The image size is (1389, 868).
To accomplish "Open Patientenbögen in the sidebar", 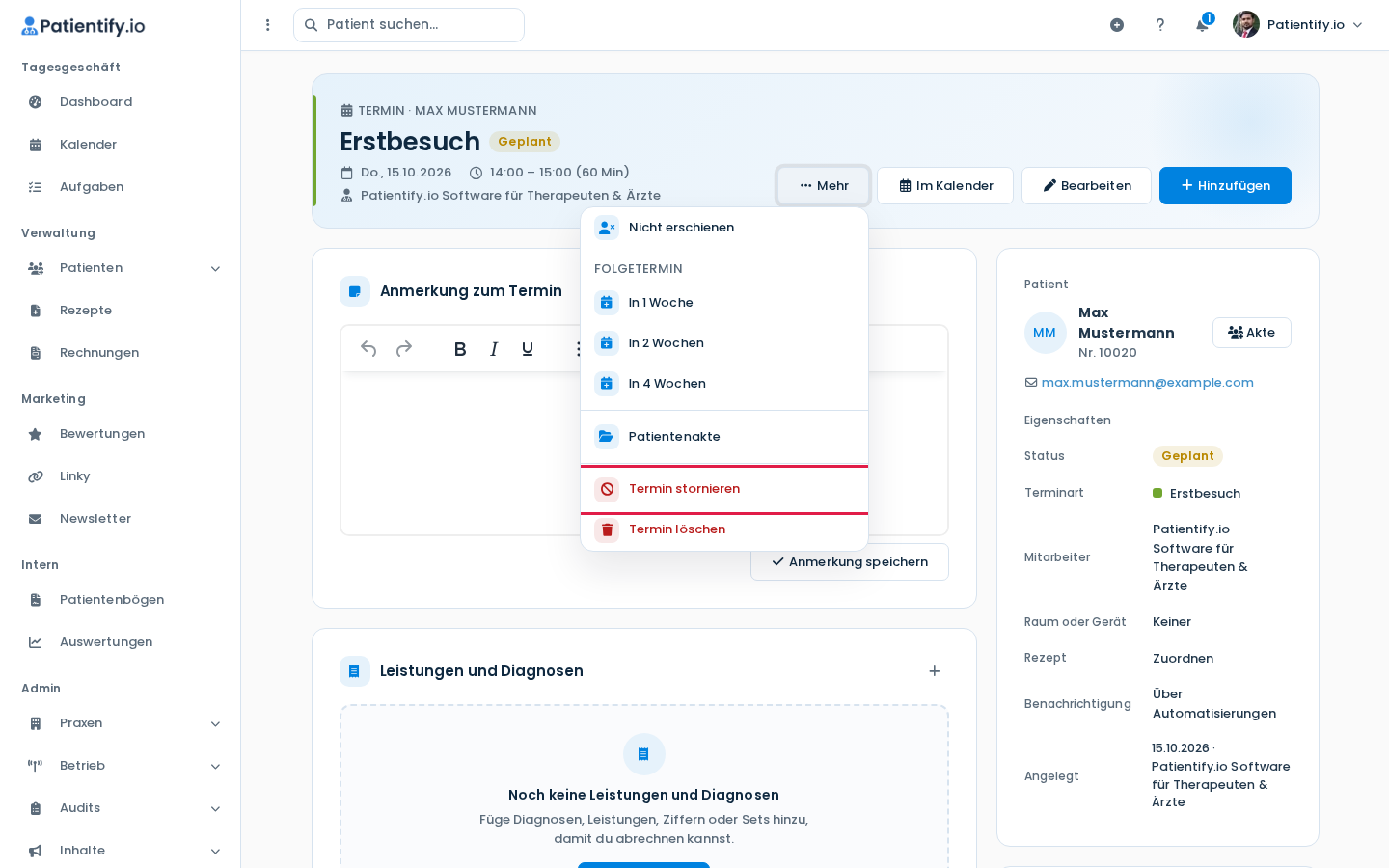I will click(121, 600).
